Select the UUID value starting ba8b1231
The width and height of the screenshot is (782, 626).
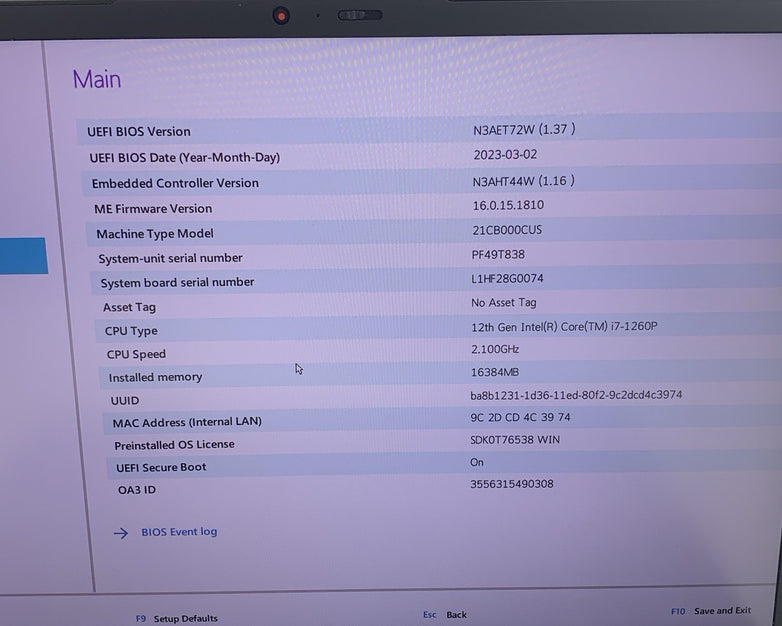coord(576,395)
